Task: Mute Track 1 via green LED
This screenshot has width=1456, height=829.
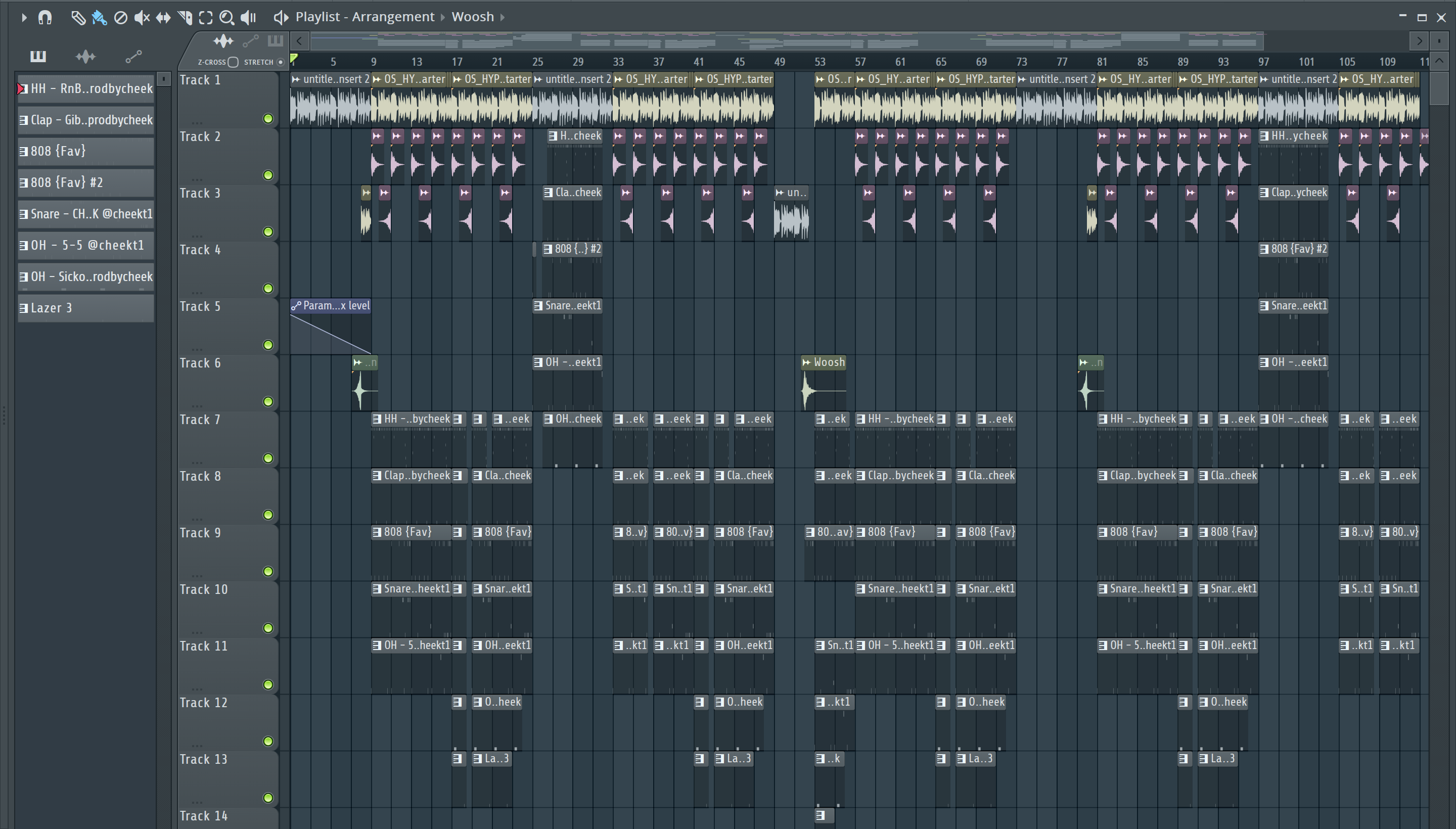Action: point(267,118)
